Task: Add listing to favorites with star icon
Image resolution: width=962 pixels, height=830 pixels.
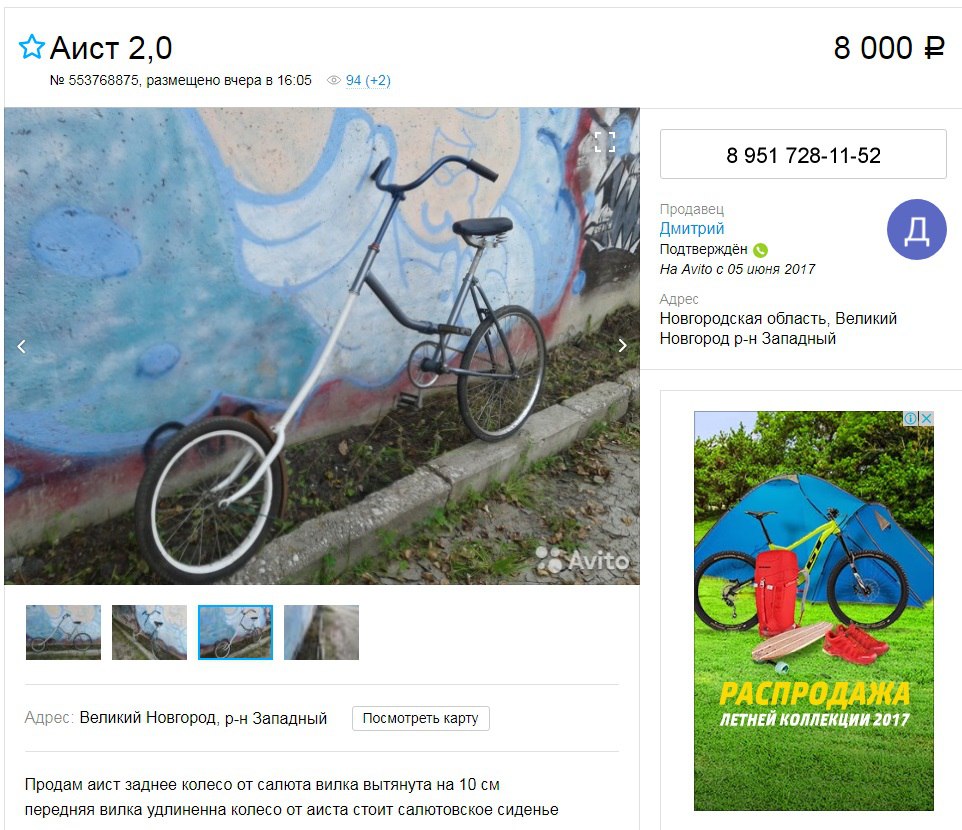Action: pos(31,47)
